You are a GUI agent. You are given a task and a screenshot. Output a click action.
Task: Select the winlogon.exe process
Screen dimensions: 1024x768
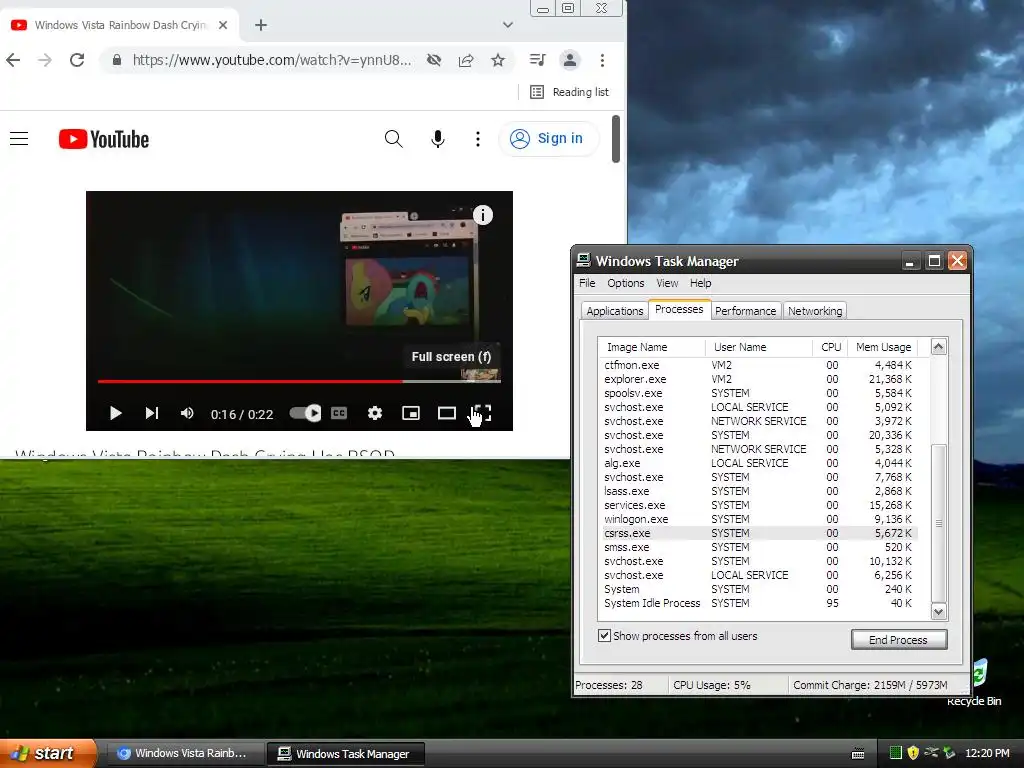click(758, 519)
